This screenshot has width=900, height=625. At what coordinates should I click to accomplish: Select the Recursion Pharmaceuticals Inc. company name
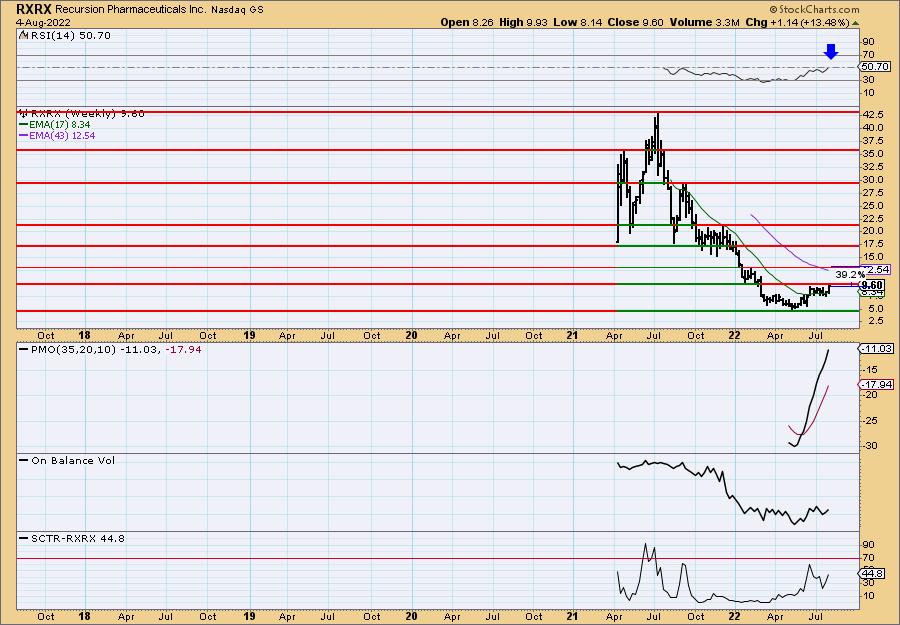[x=130, y=10]
